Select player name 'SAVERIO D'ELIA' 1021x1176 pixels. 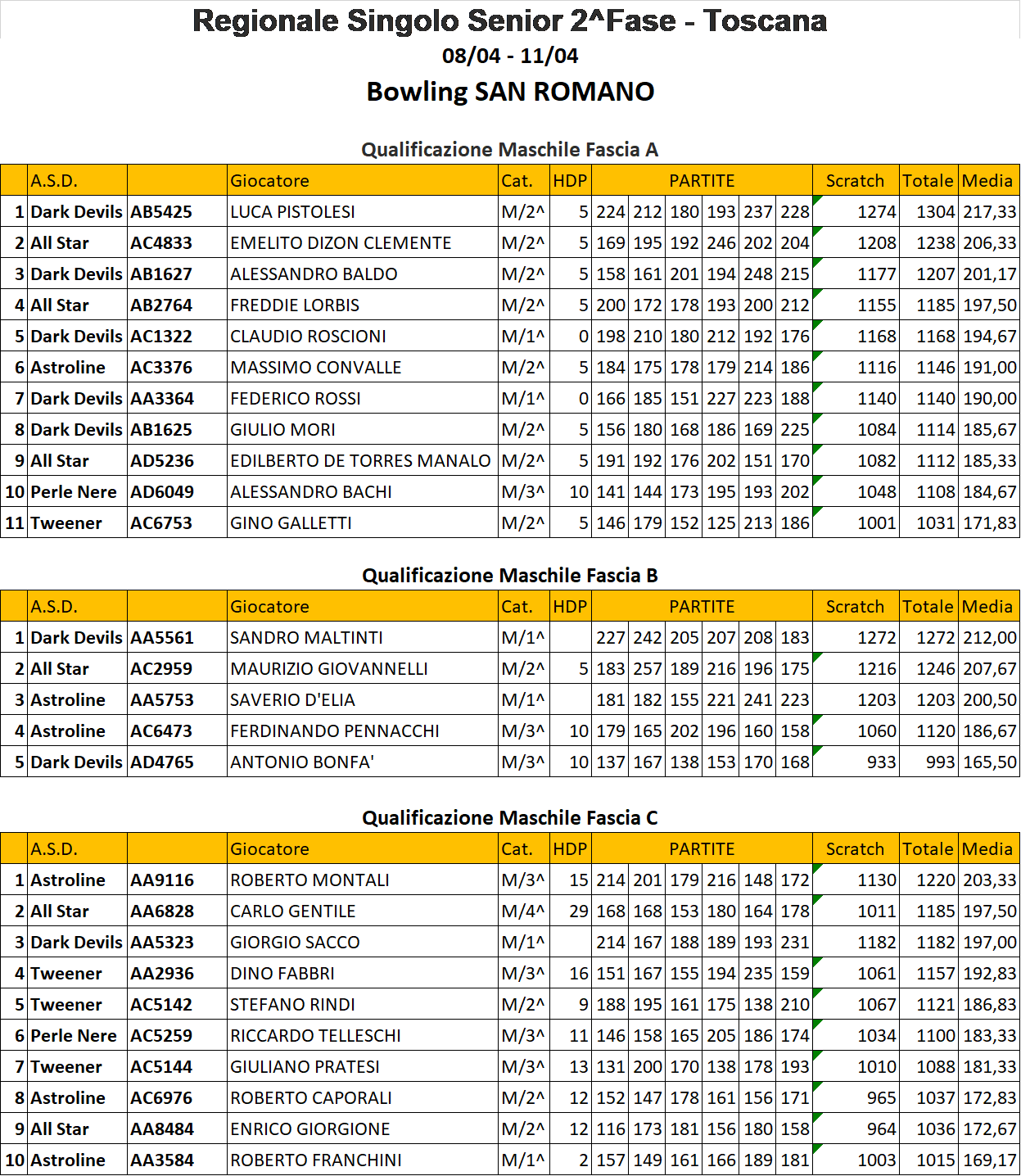[x=292, y=700]
